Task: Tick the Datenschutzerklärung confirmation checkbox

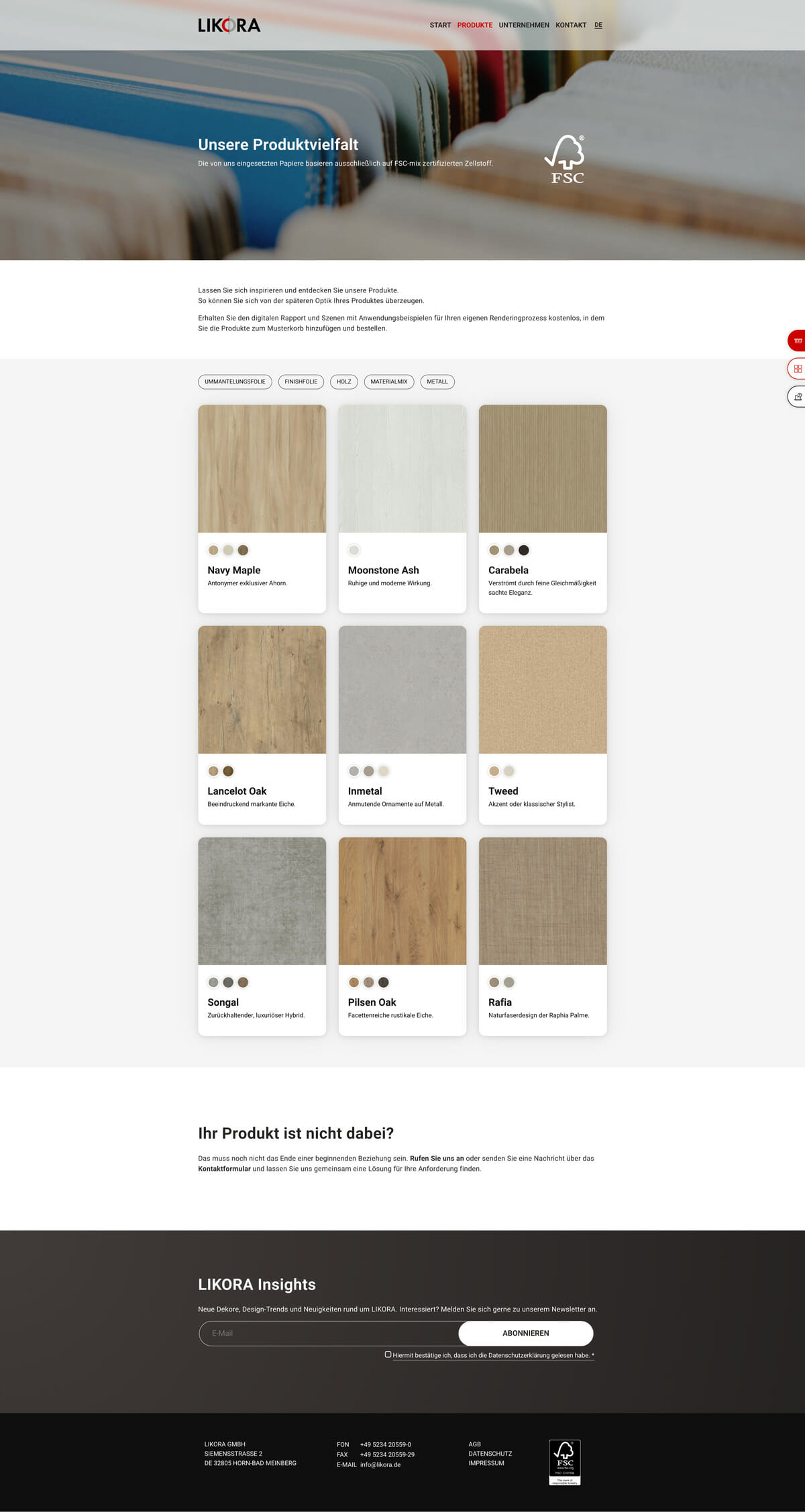Action: [388, 1354]
